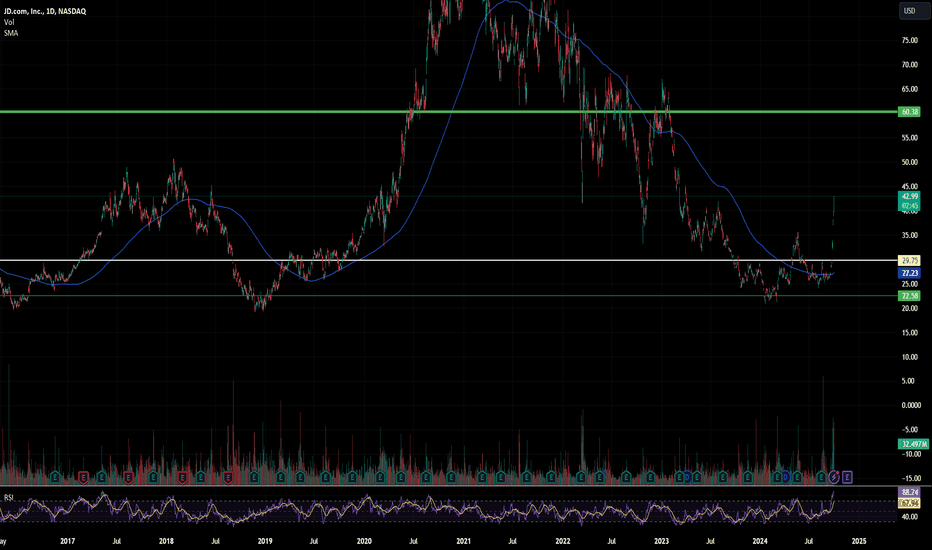This screenshot has height=550, width=932.
Task: Select the thin green support line at 22.58
Action: click(x=449, y=296)
